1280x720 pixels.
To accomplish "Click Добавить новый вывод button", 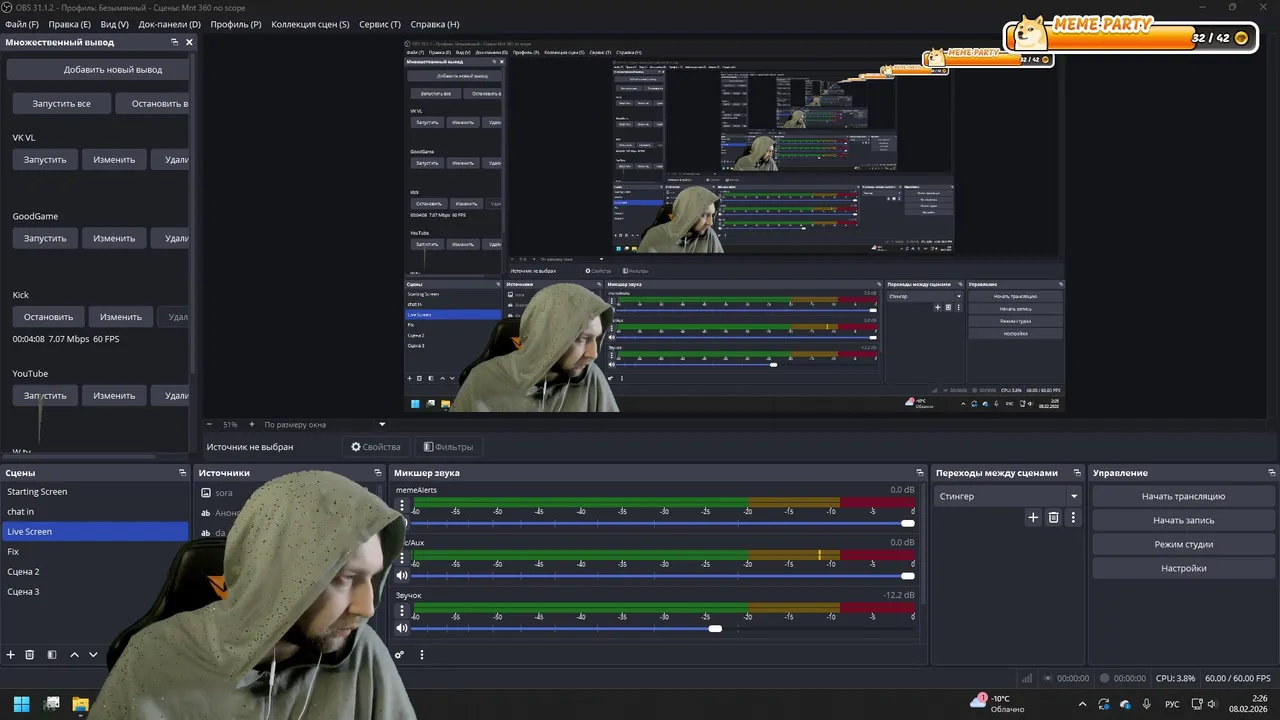I will (98, 69).
